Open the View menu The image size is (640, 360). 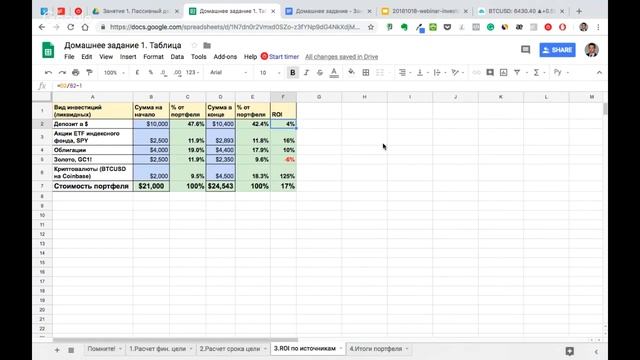pos(106,57)
